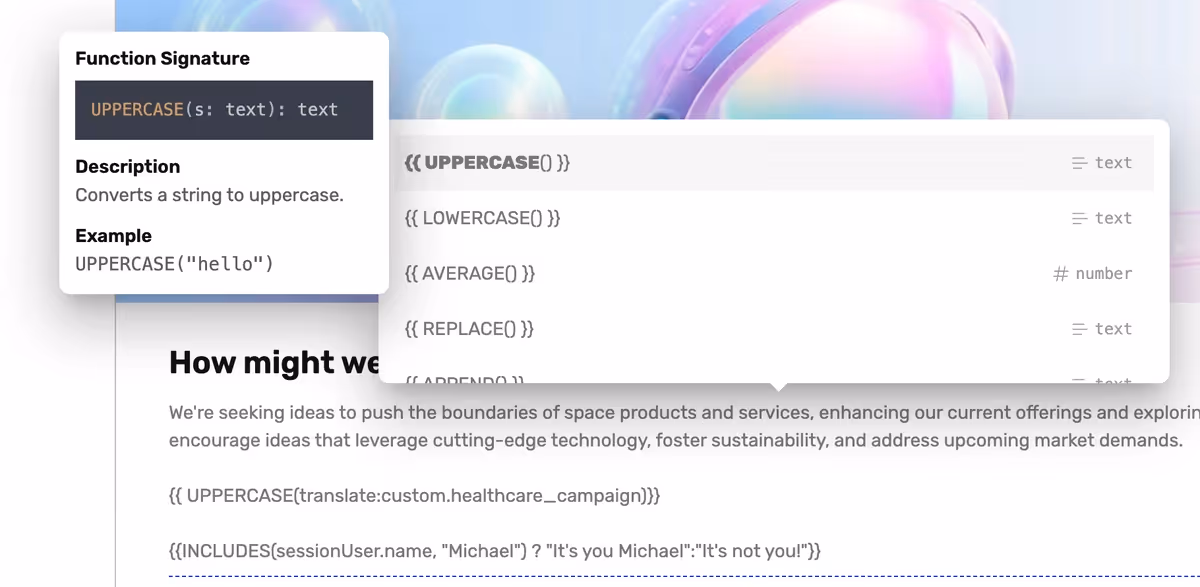1200x587 pixels.
Task: Click the hash number icon beside AVERAGE
Action: 1061,274
